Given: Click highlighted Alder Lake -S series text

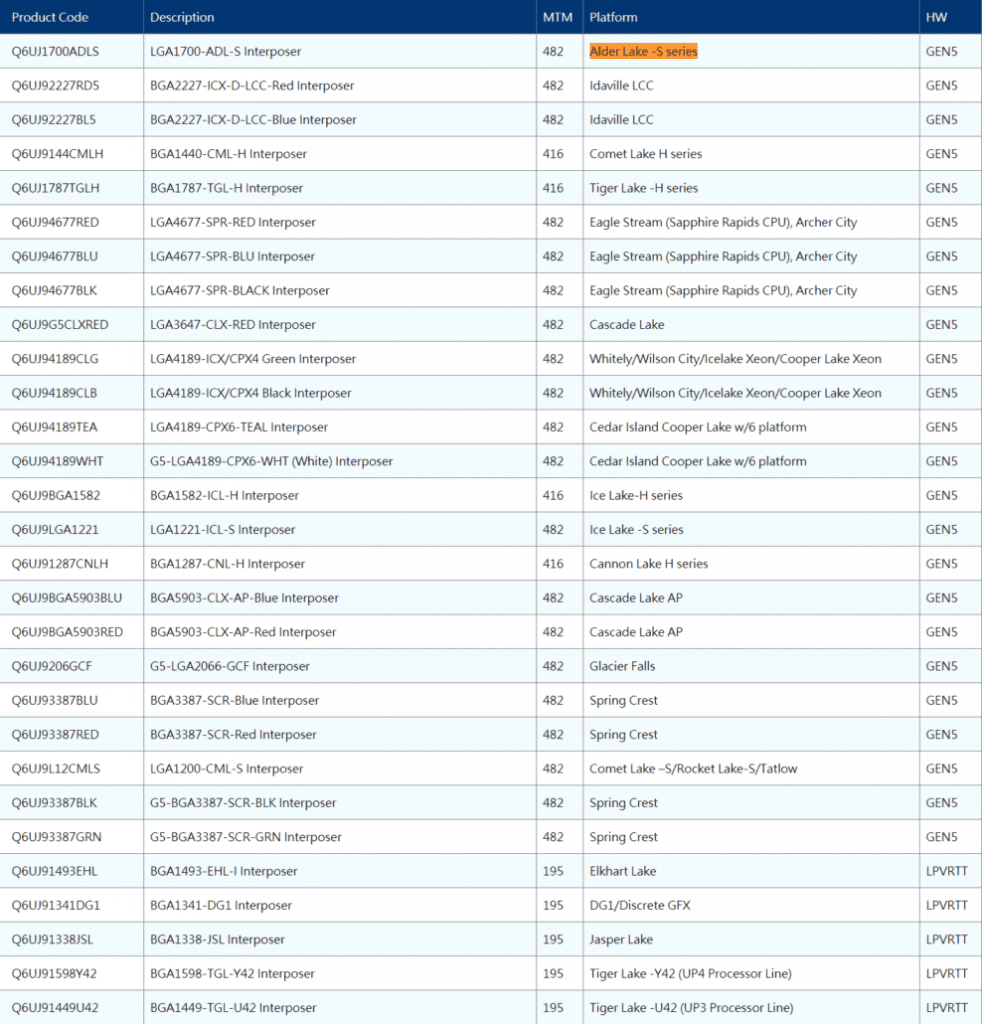Looking at the screenshot, I should coord(643,52).
